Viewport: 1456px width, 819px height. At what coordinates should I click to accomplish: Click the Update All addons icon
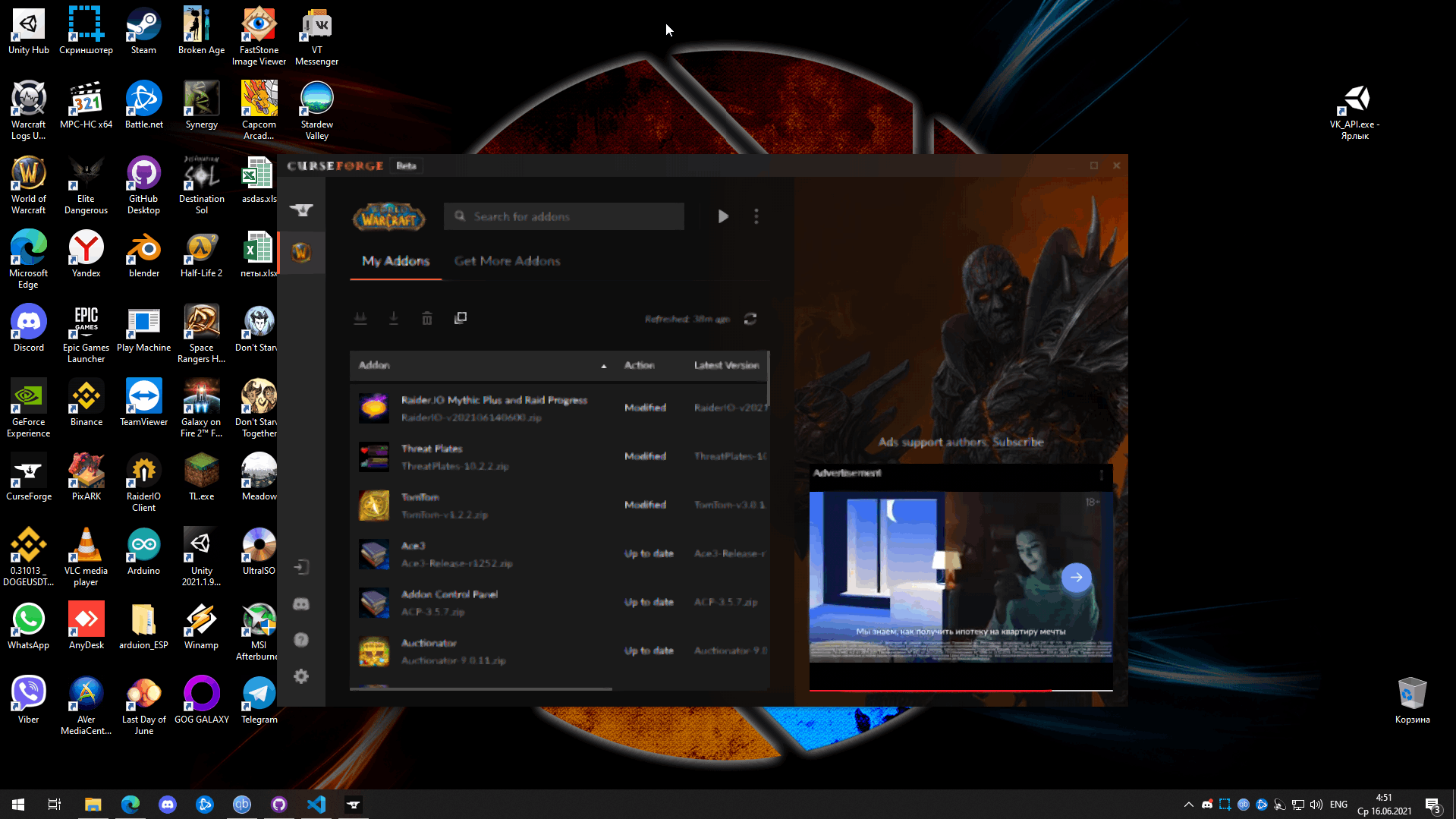point(360,318)
